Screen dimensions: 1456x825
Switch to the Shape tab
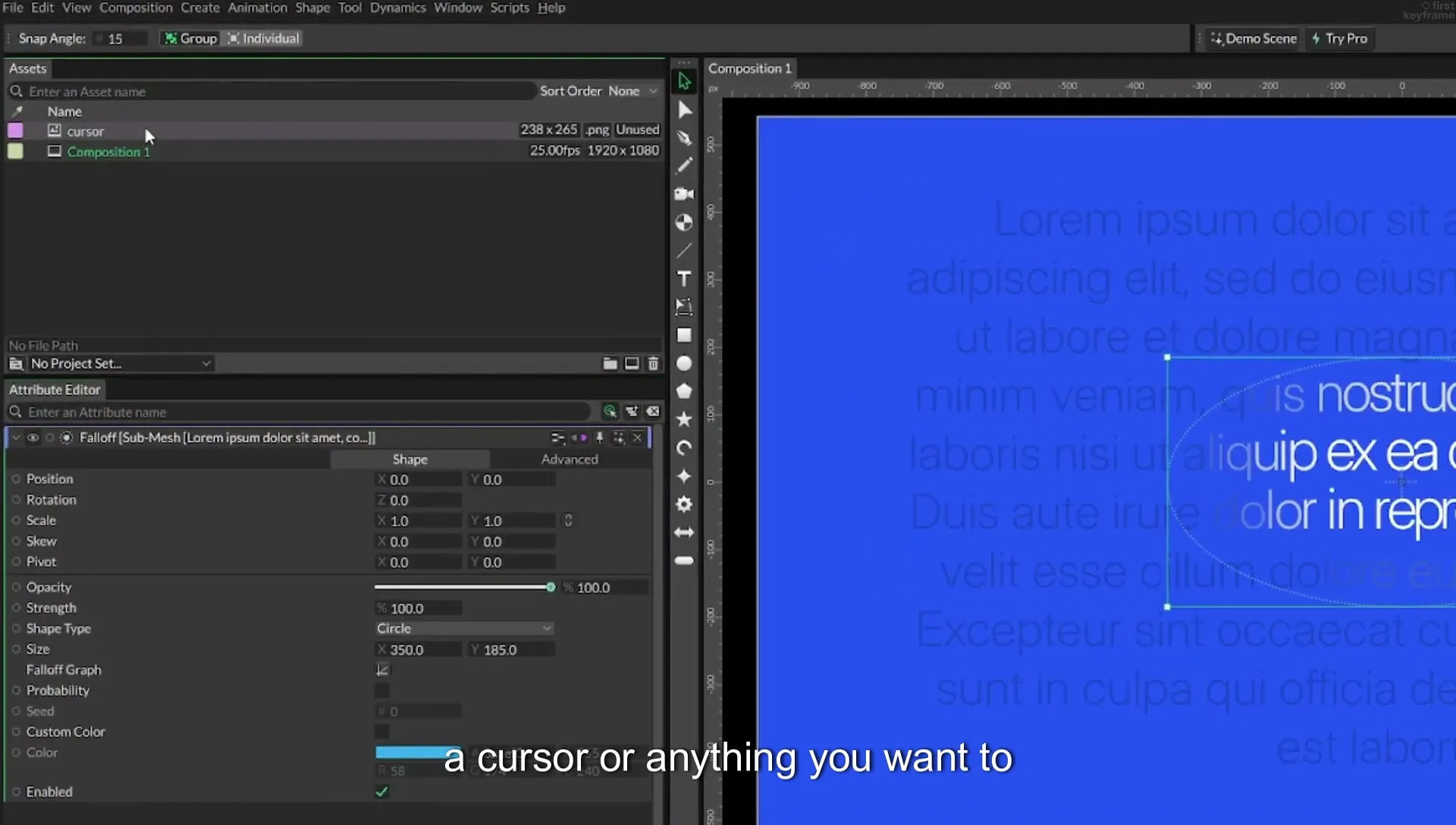tap(409, 459)
